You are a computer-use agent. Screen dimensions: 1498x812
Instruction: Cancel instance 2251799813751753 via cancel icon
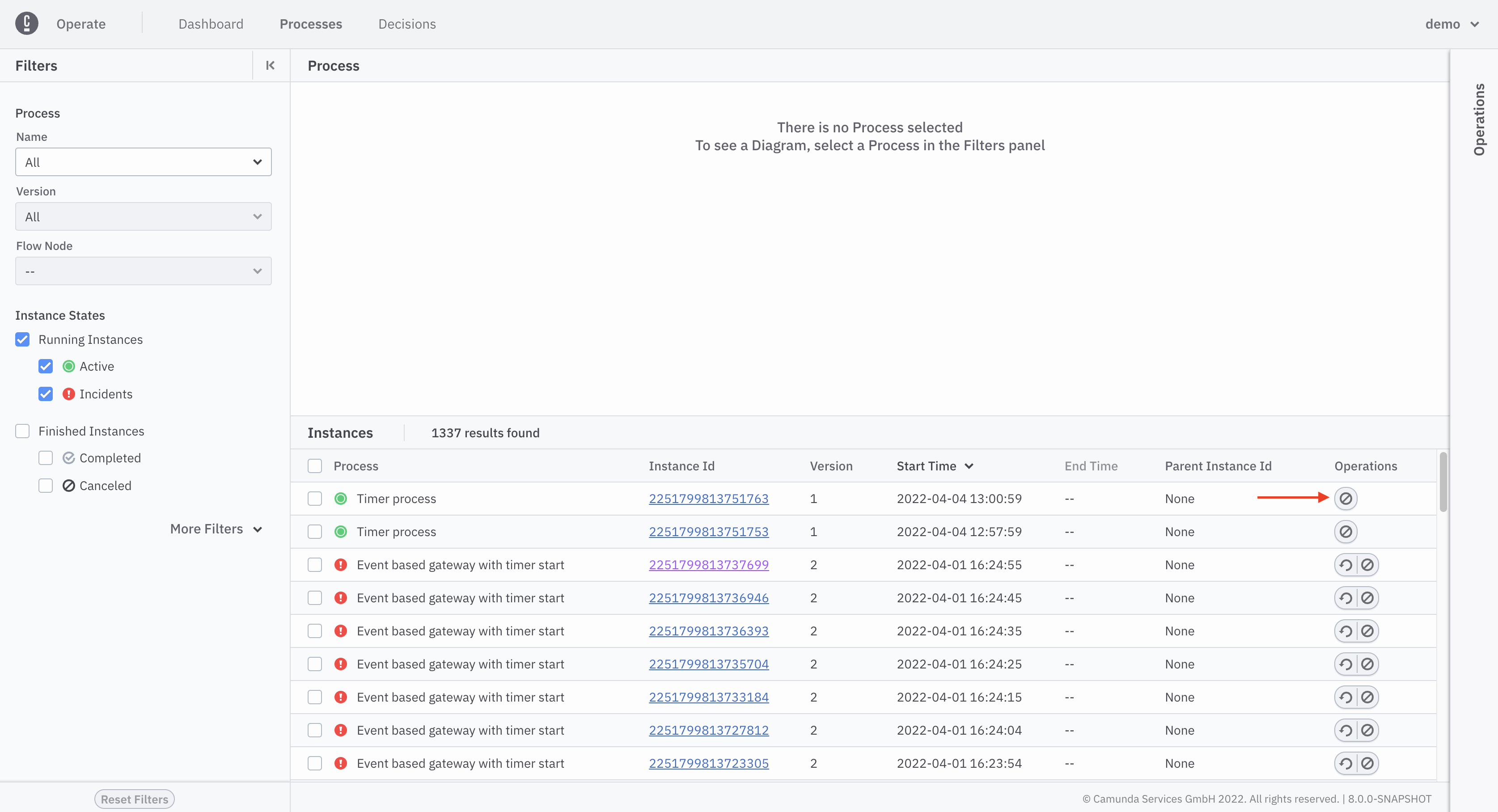coord(1346,531)
